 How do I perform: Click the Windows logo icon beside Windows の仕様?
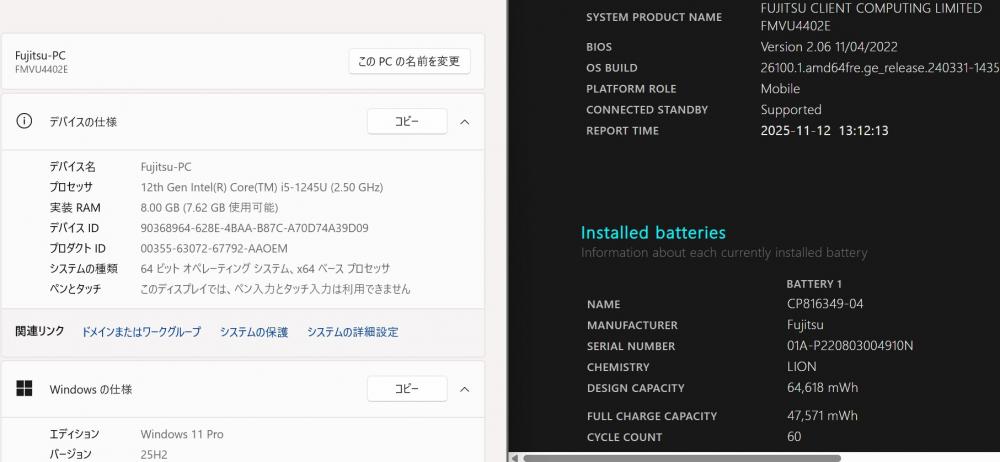point(24,389)
